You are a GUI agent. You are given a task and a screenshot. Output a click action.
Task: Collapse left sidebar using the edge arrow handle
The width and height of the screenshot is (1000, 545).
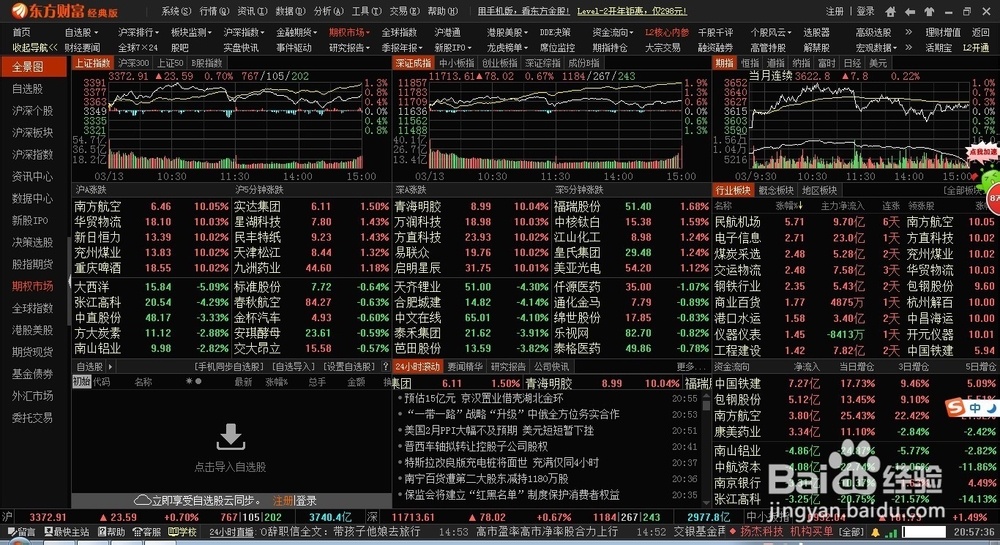[x=70, y=282]
